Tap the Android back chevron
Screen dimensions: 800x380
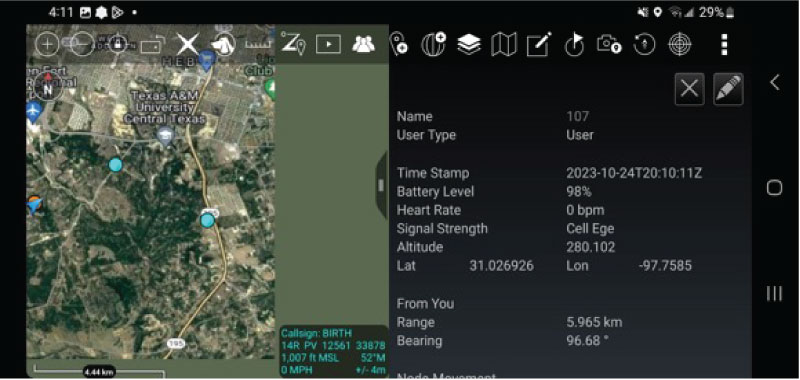774,82
